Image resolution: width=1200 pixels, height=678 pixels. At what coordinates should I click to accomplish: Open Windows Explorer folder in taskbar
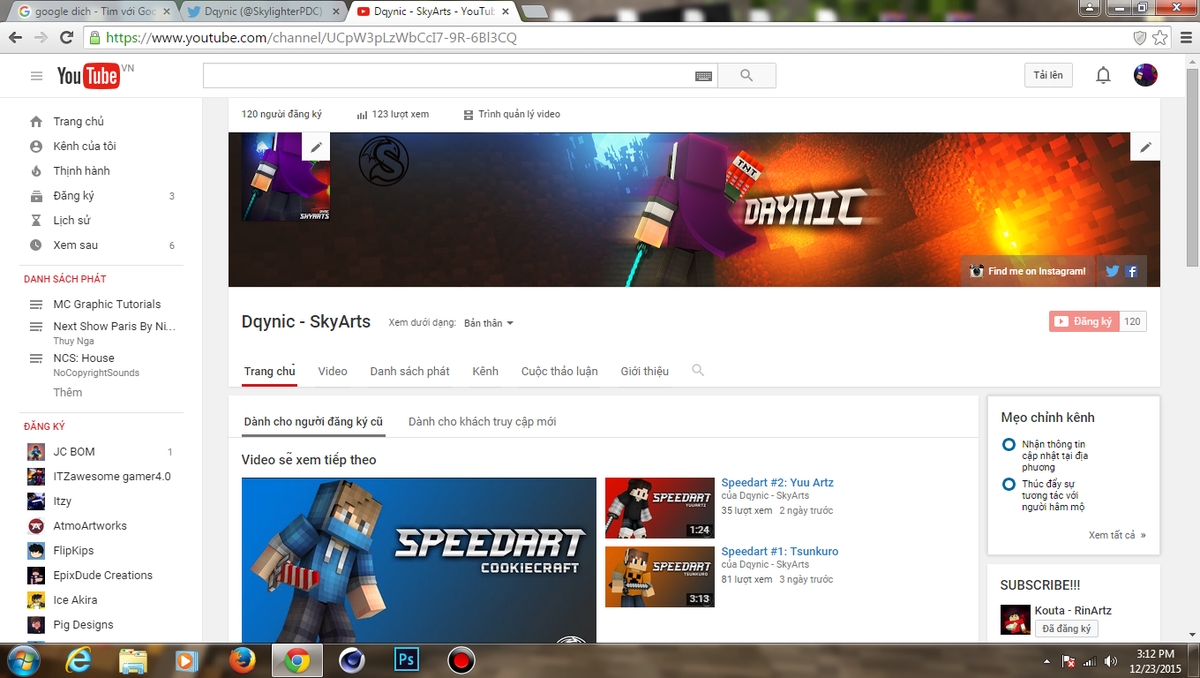click(134, 660)
